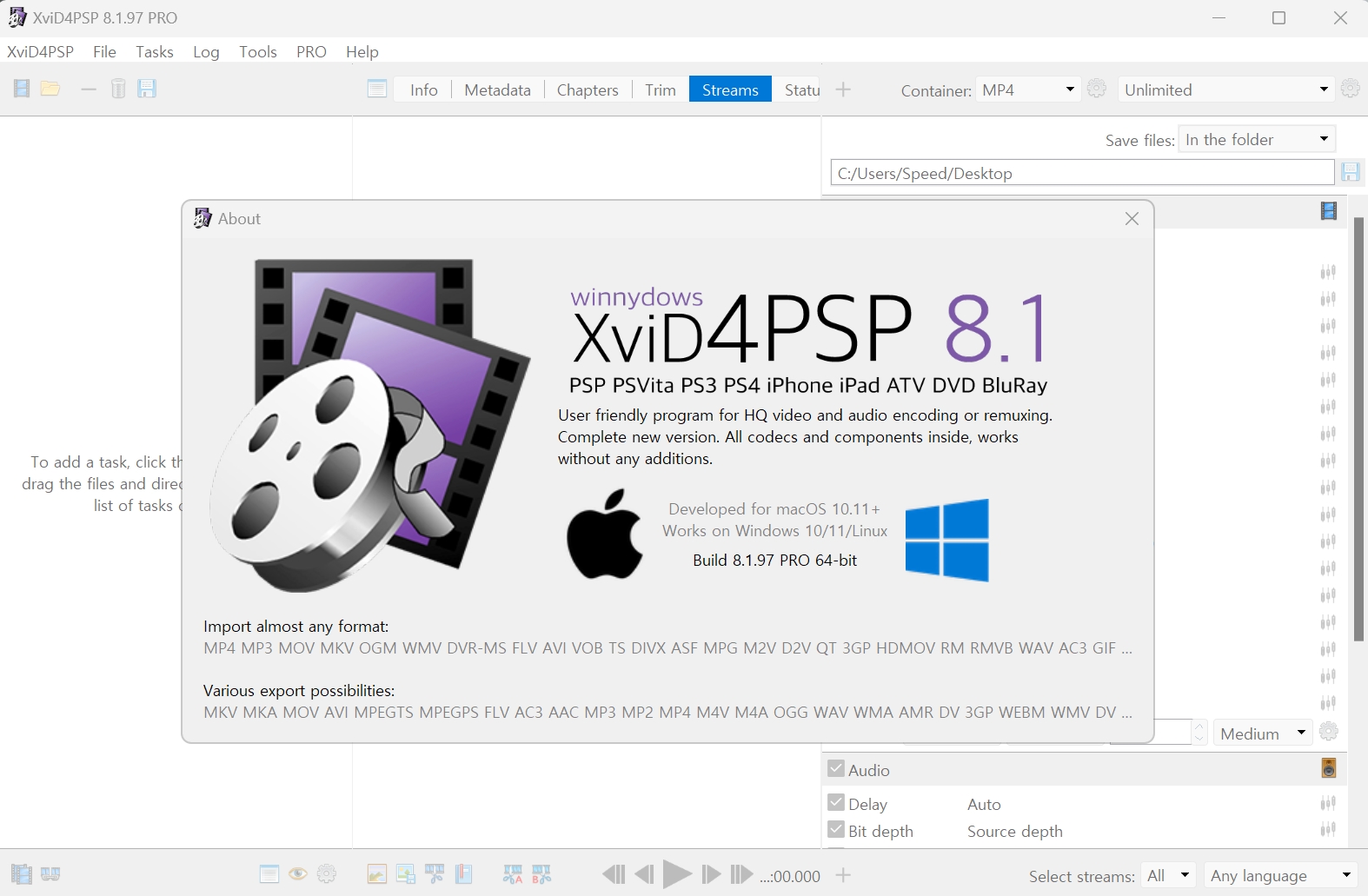The width and height of the screenshot is (1368, 896).
Task: Toggle the Delay checkbox
Action: tap(836, 802)
